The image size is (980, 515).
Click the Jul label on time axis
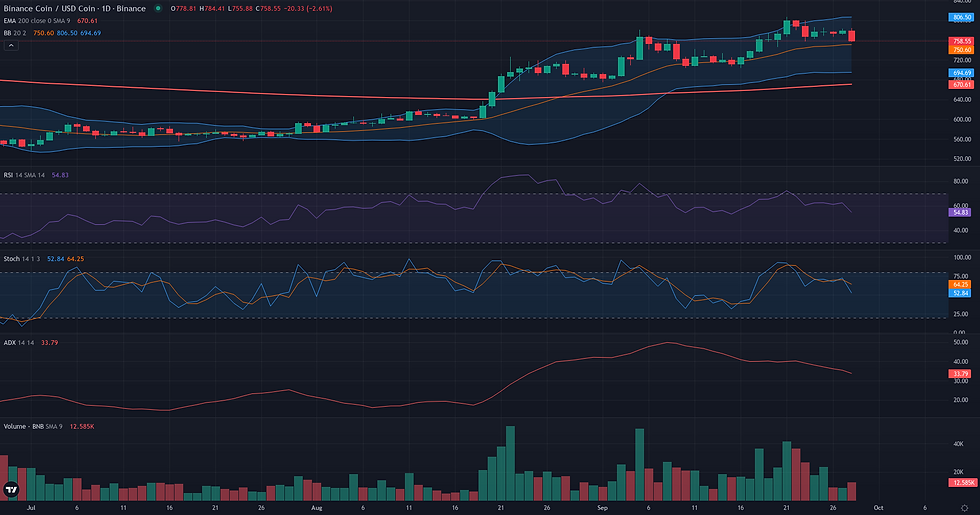[31, 508]
